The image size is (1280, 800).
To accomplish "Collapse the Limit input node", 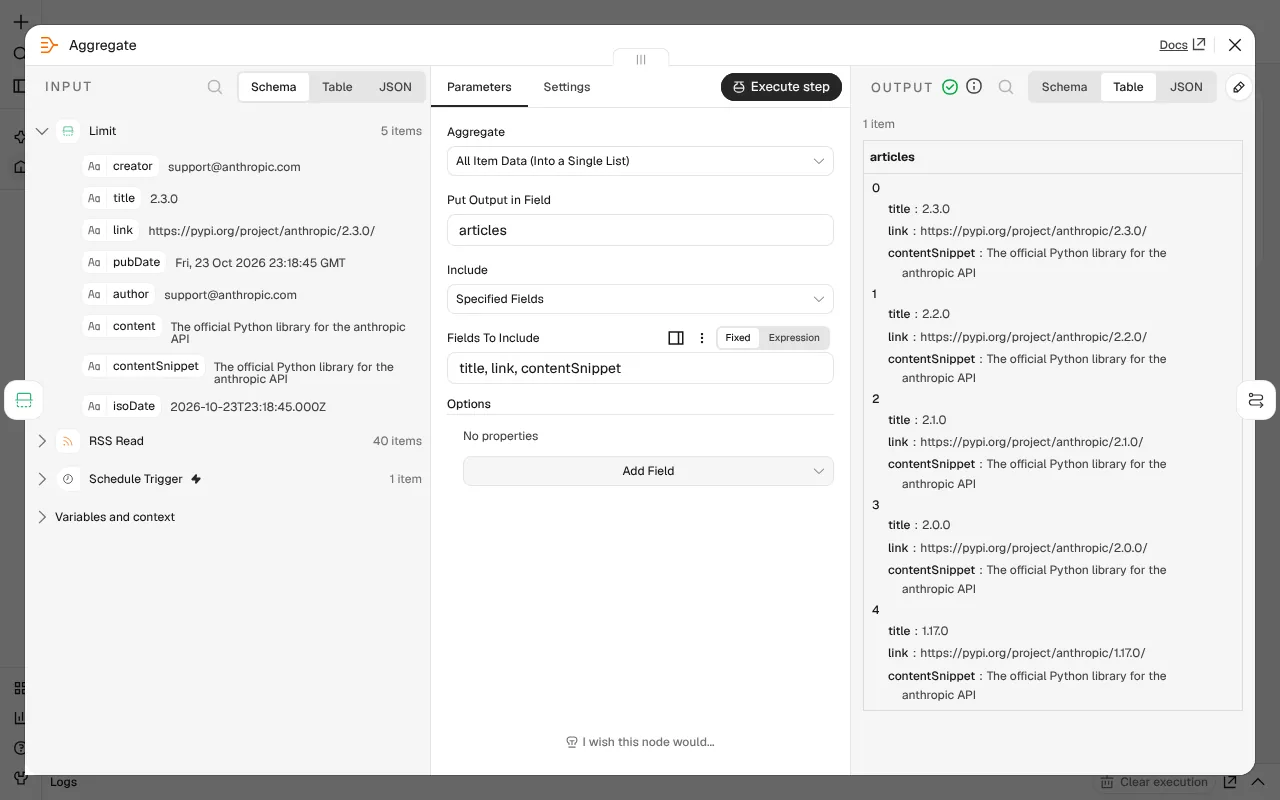I will [x=42, y=131].
